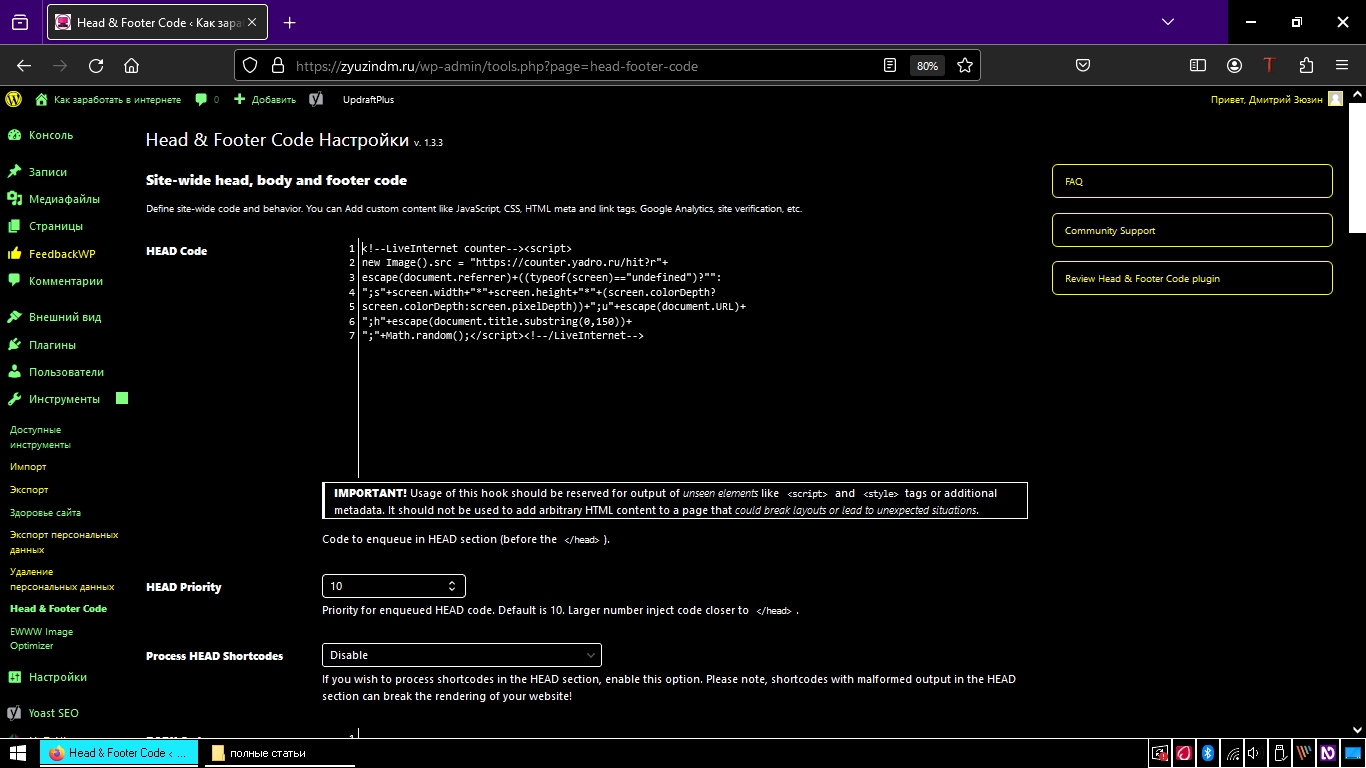This screenshot has width=1366, height=768.
Task: Click the Добавить plus item
Action: [265, 99]
